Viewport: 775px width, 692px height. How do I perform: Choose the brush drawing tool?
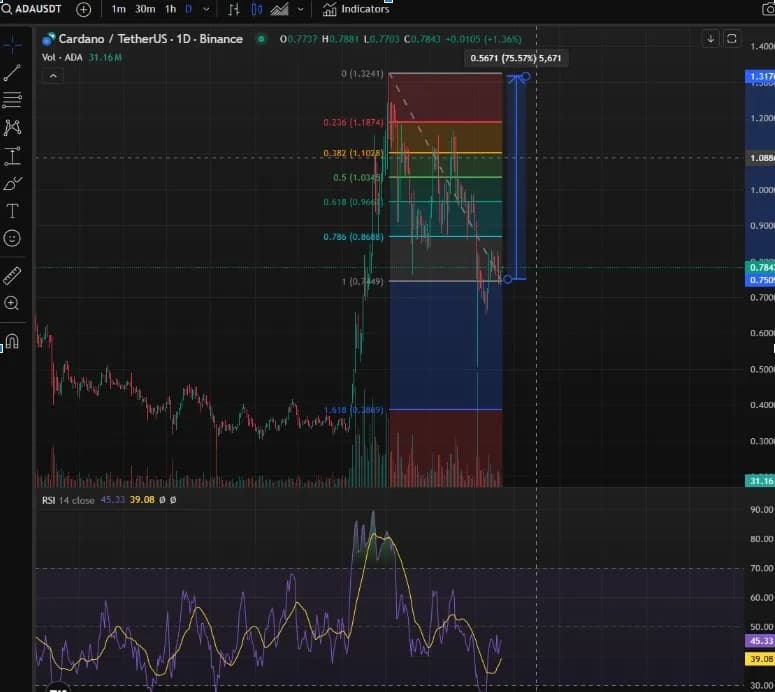[x=12, y=183]
